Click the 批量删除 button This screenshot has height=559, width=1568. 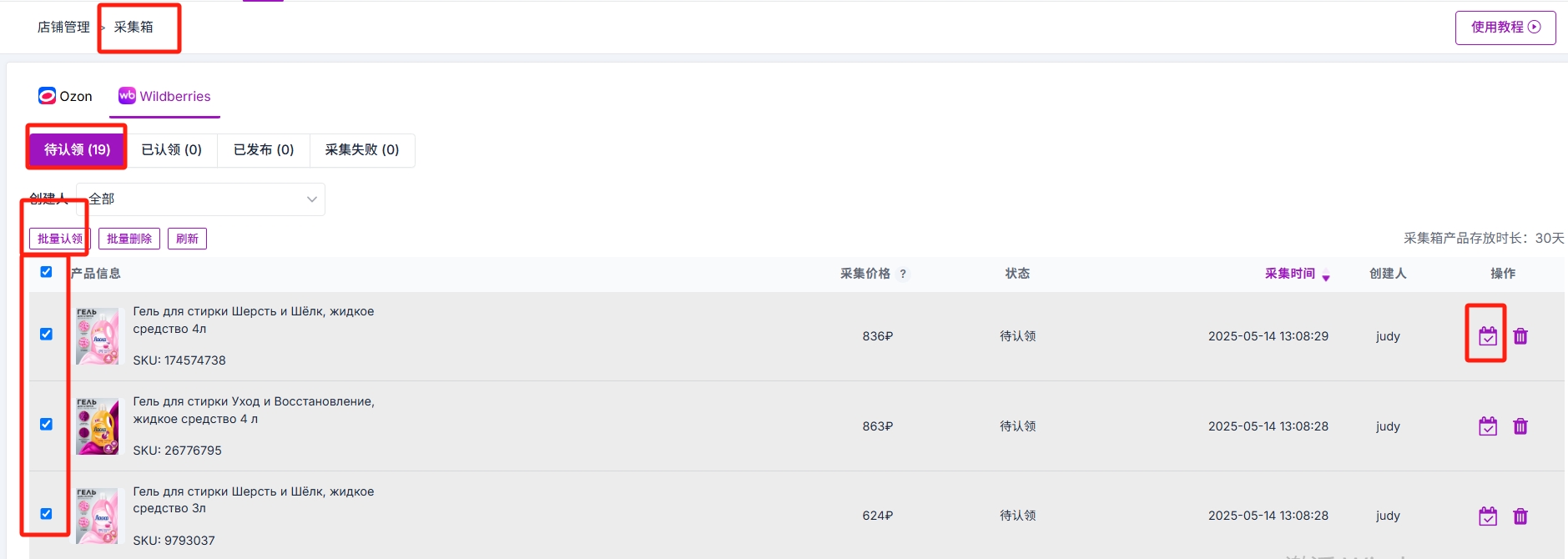tap(129, 239)
